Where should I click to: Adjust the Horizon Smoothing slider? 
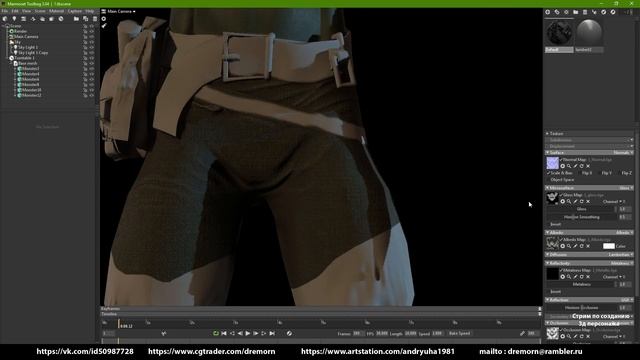point(582,217)
